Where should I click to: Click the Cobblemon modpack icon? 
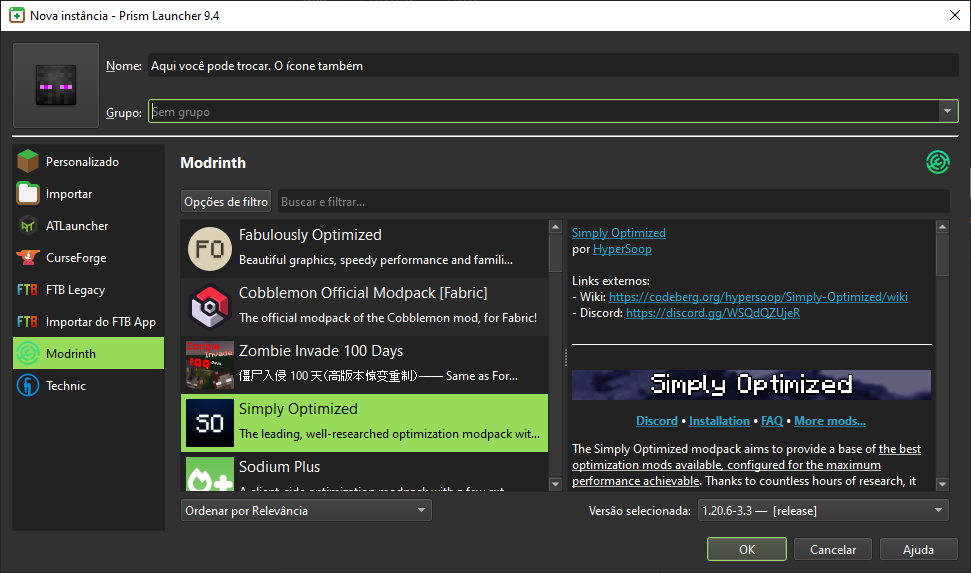(209, 307)
